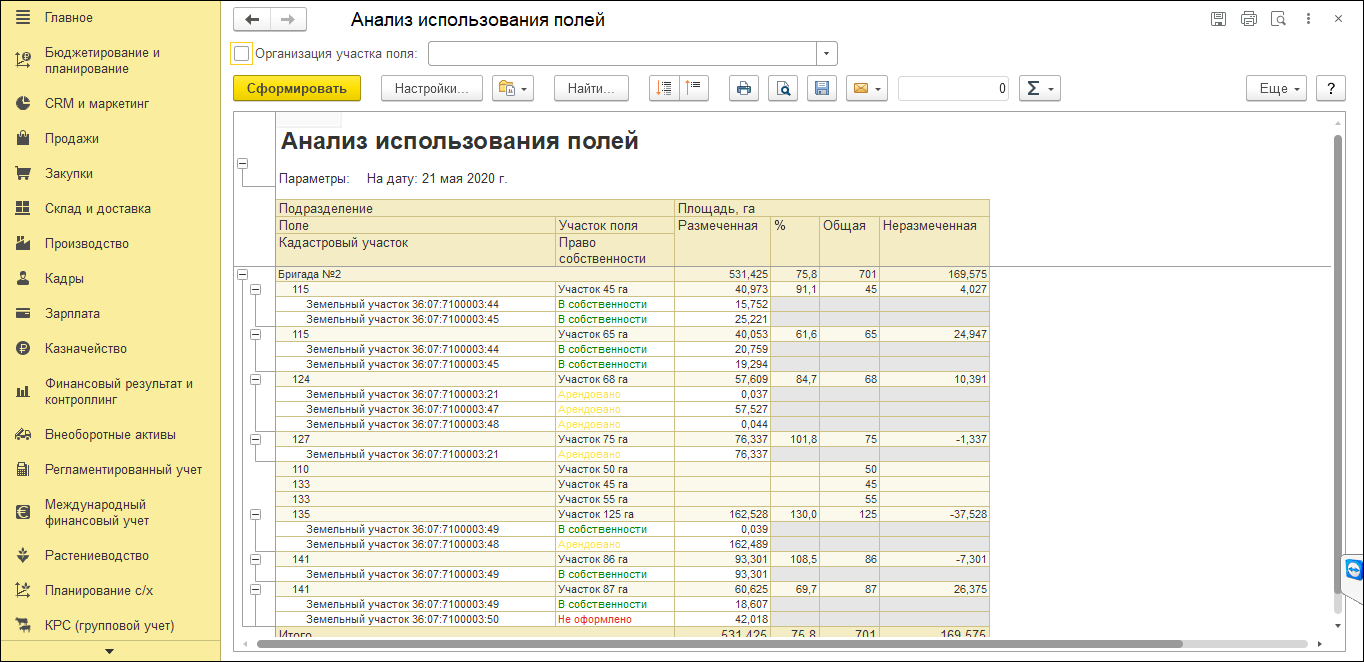Open the Еще menu dropdown
This screenshot has width=1364, height=662.
1277,89
